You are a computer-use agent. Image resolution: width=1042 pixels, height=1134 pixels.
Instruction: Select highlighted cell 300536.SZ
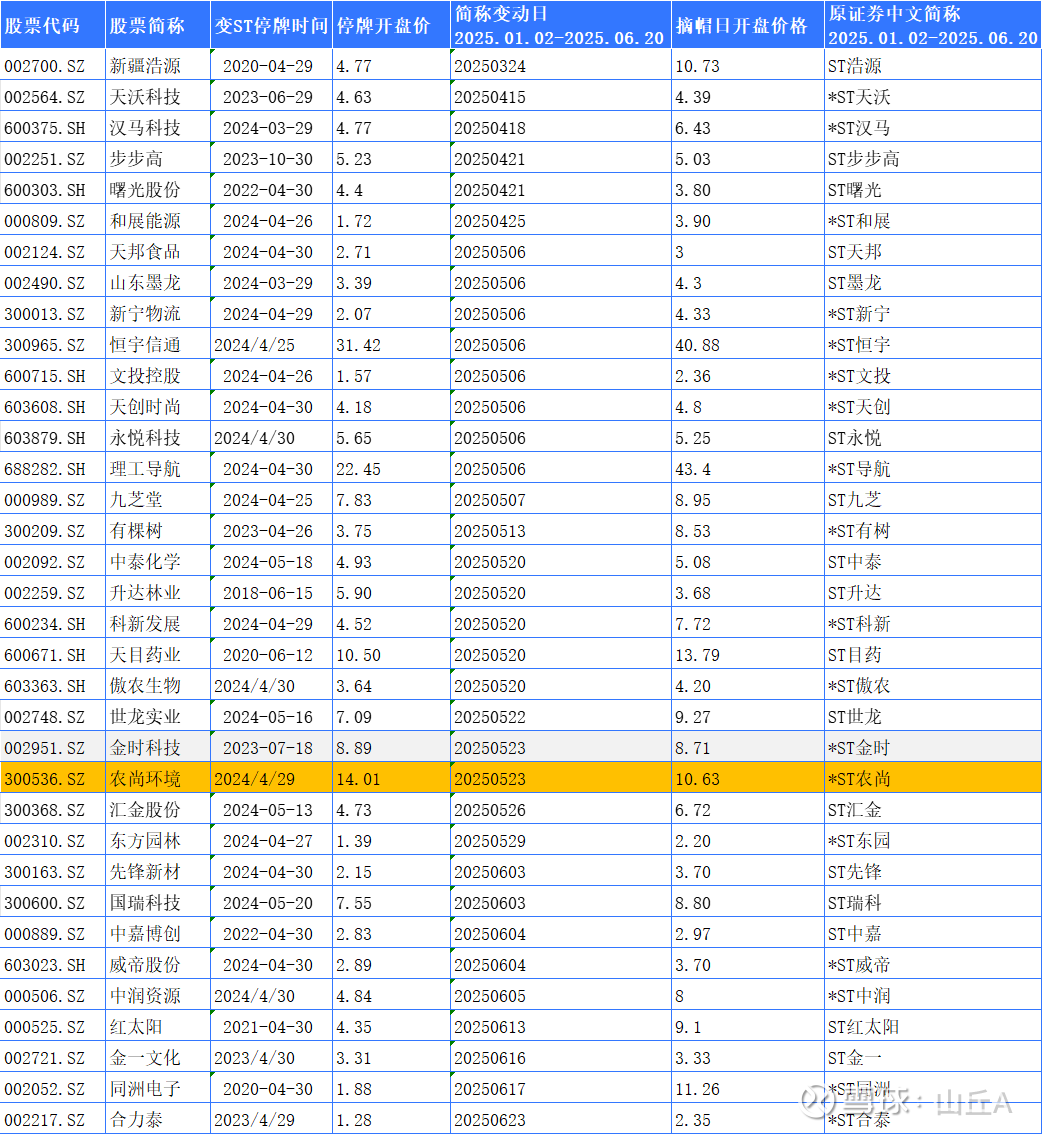(53, 779)
